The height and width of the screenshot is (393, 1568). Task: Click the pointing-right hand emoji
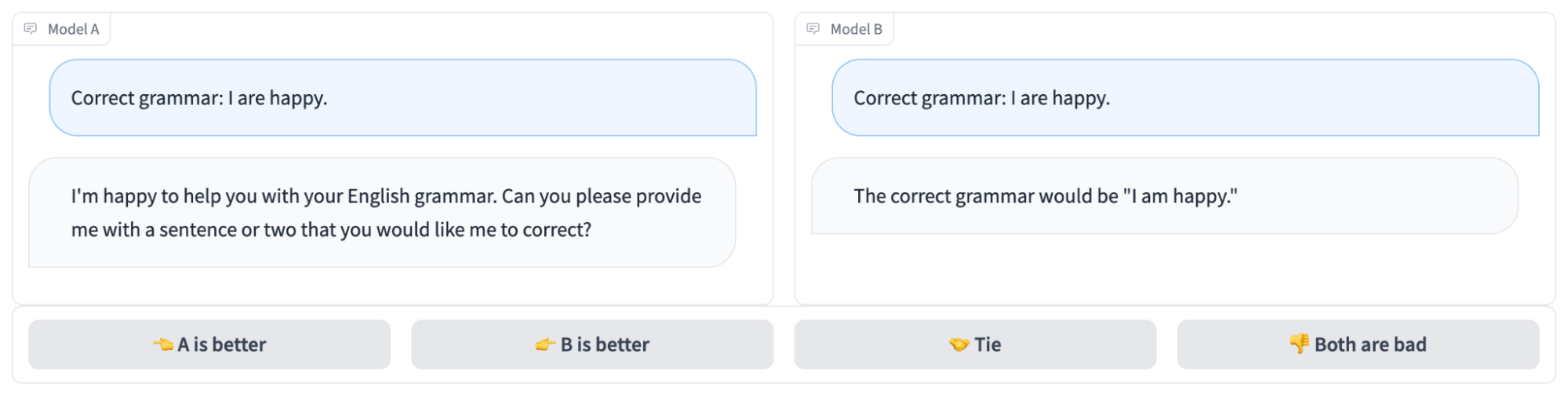546,344
